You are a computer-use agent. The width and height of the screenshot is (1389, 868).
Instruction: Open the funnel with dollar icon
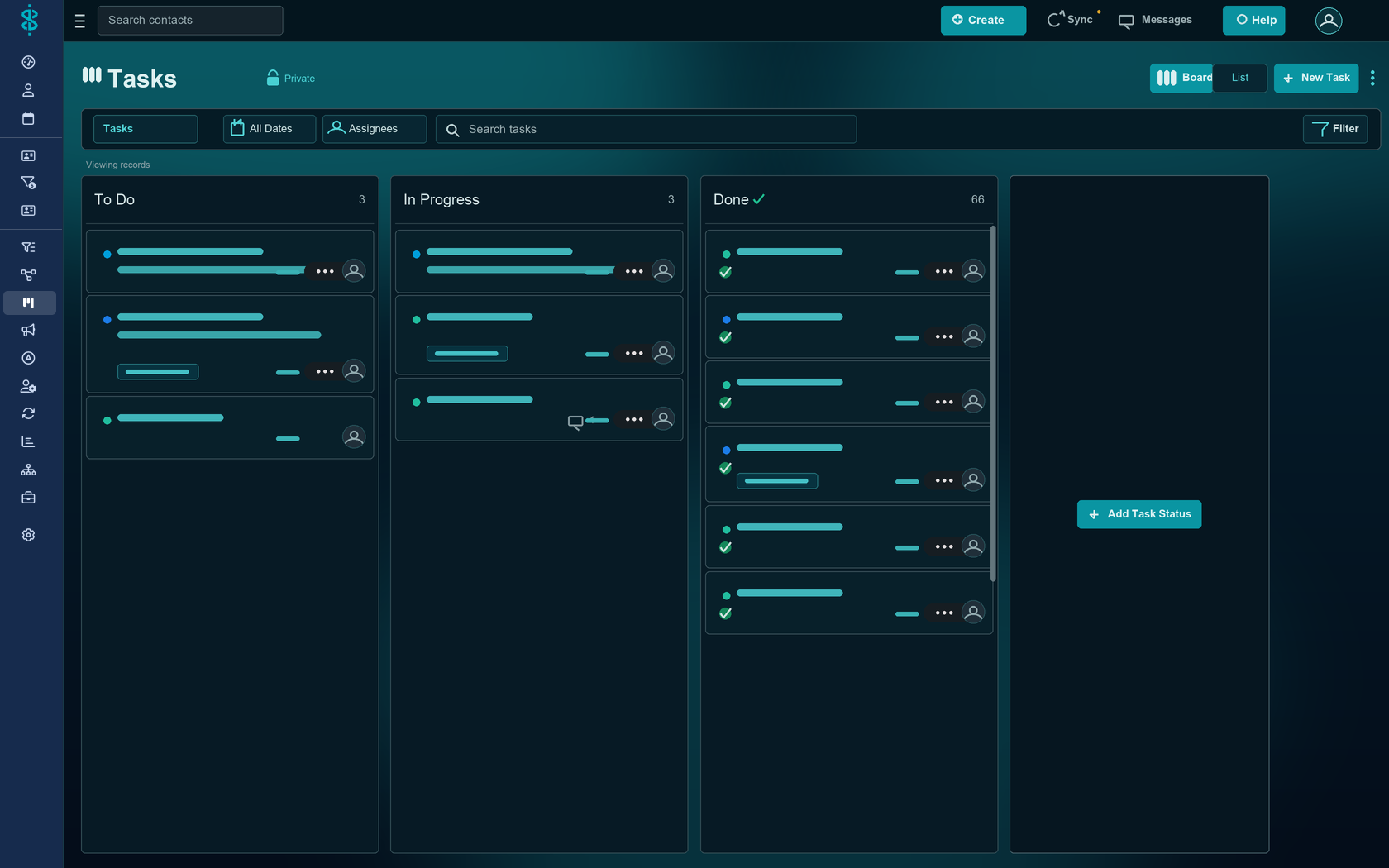pos(28,183)
